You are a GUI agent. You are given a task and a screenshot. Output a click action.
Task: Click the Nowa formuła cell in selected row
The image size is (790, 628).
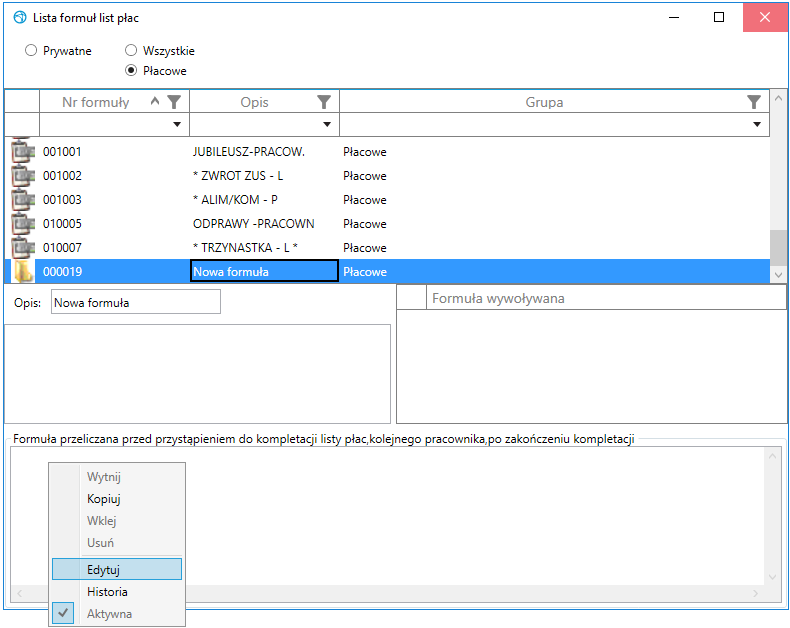pos(264,271)
